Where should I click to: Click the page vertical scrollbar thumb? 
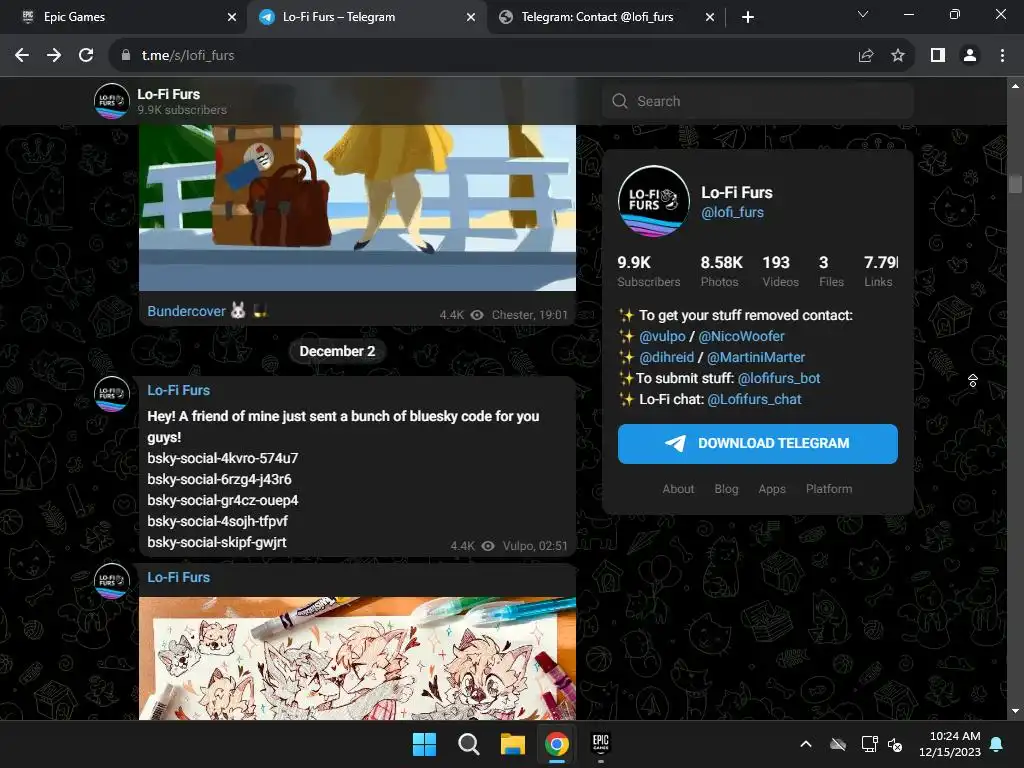pos(1015,184)
